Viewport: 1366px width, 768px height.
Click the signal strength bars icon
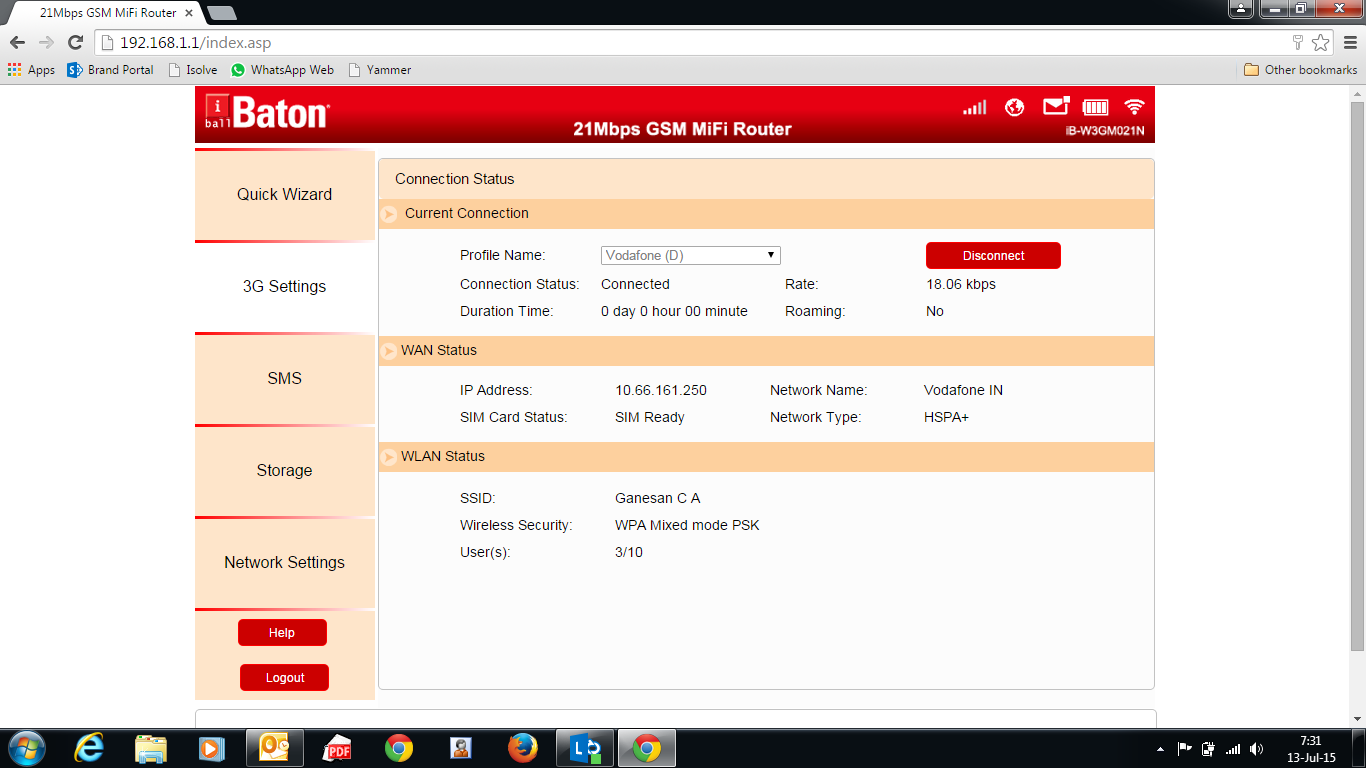coord(974,107)
